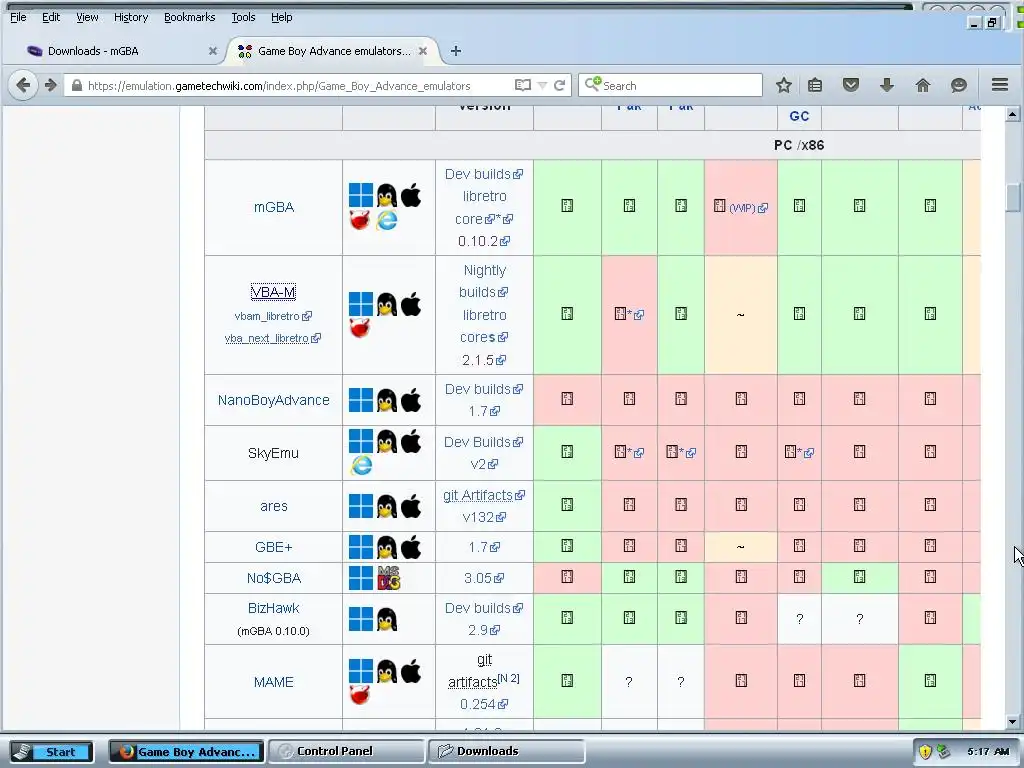This screenshot has height=768, width=1024.
Task: Reload the page with the refresh icon
Action: [560, 86]
